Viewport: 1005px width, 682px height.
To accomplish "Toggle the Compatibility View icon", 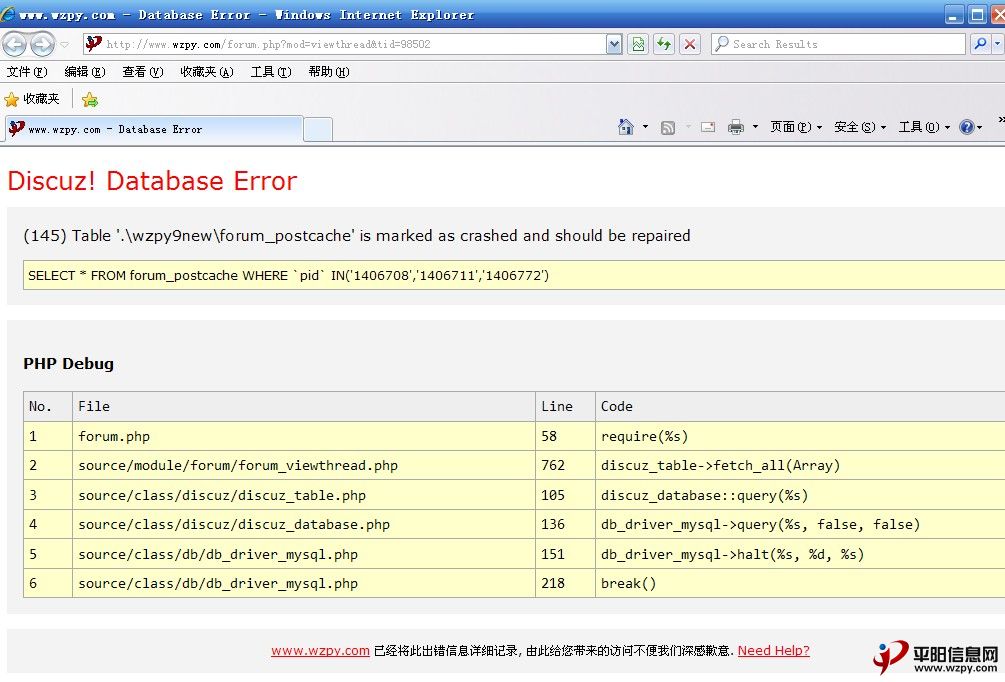I will coord(638,44).
